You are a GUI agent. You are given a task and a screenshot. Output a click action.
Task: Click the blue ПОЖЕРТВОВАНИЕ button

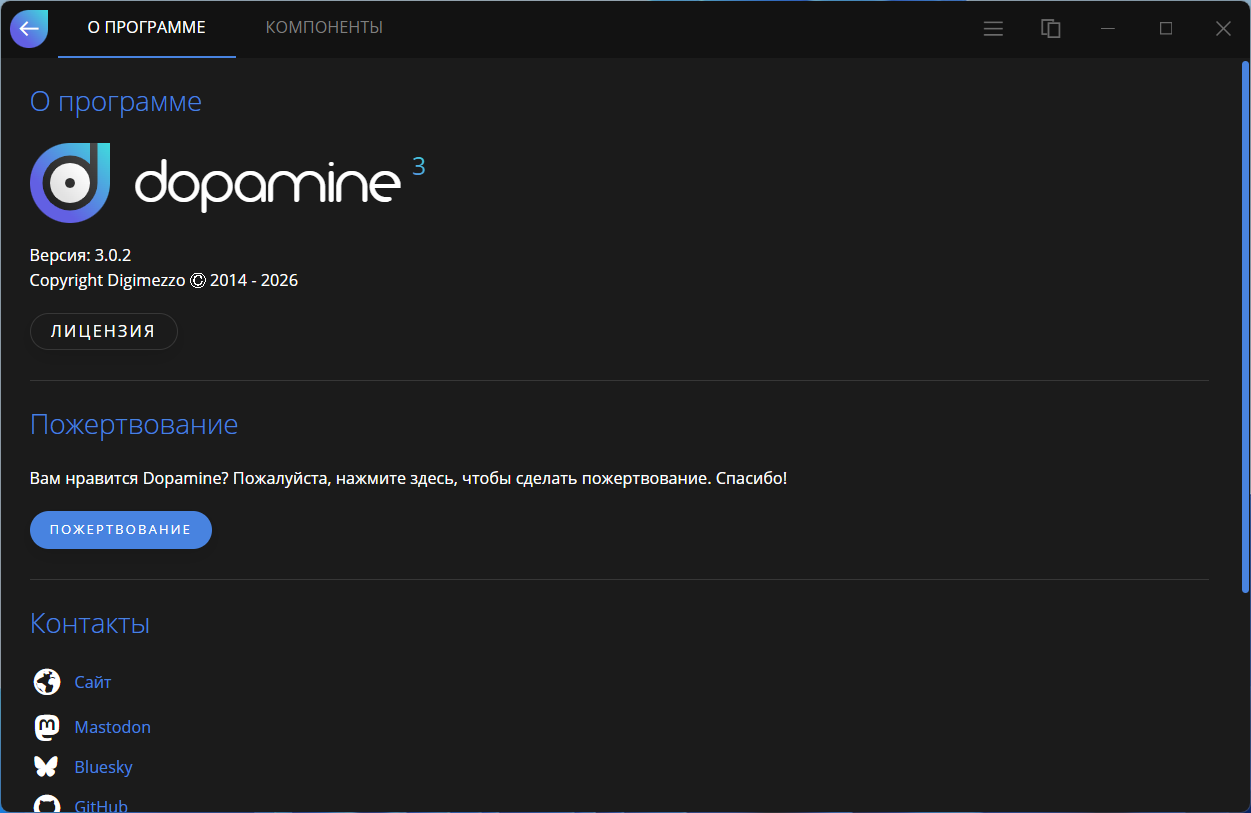point(121,530)
